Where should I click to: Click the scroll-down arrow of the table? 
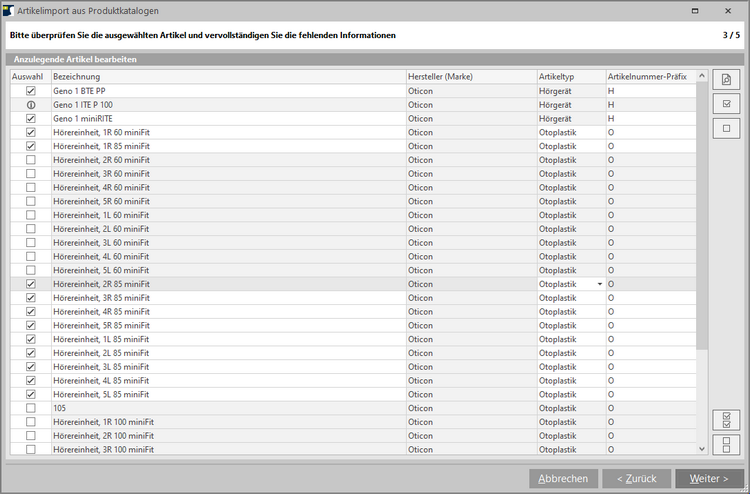[x=702, y=449]
